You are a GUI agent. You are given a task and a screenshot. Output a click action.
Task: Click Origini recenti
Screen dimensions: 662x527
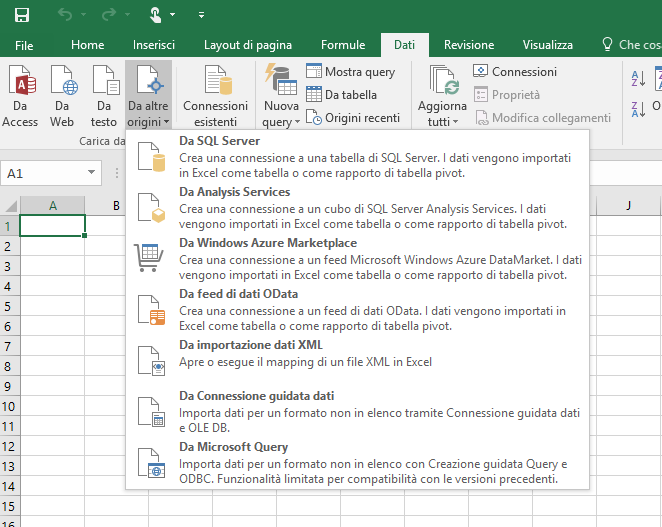(353, 117)
